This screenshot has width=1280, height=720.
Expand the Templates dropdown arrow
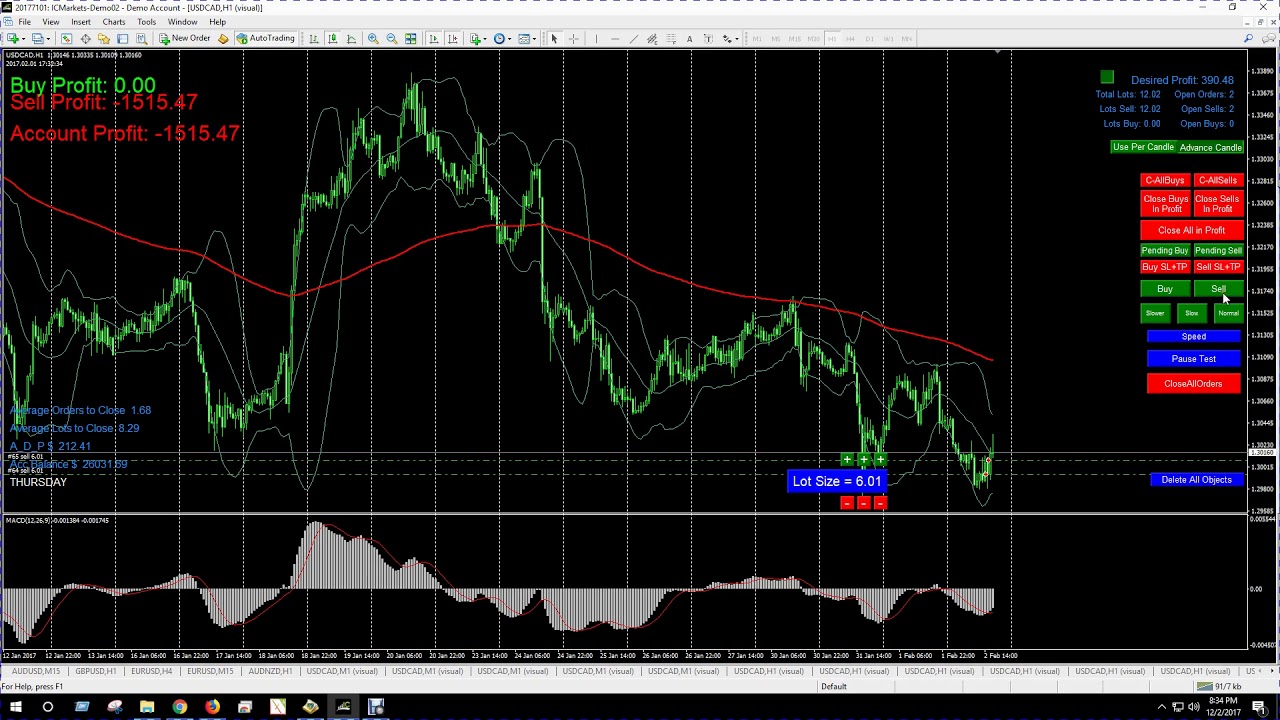point(535,38)
